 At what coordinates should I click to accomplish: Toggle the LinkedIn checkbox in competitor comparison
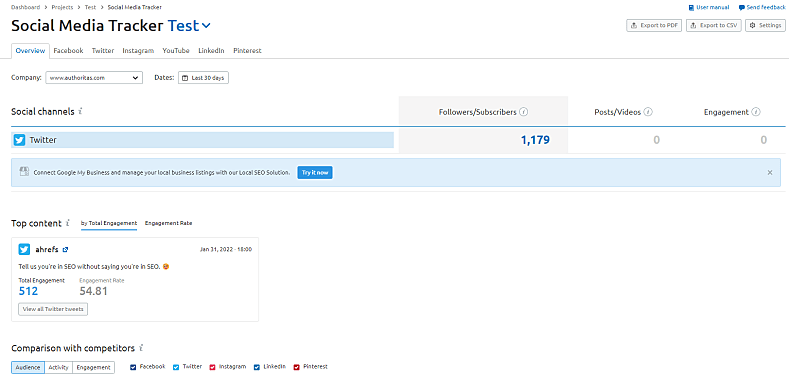257,367
